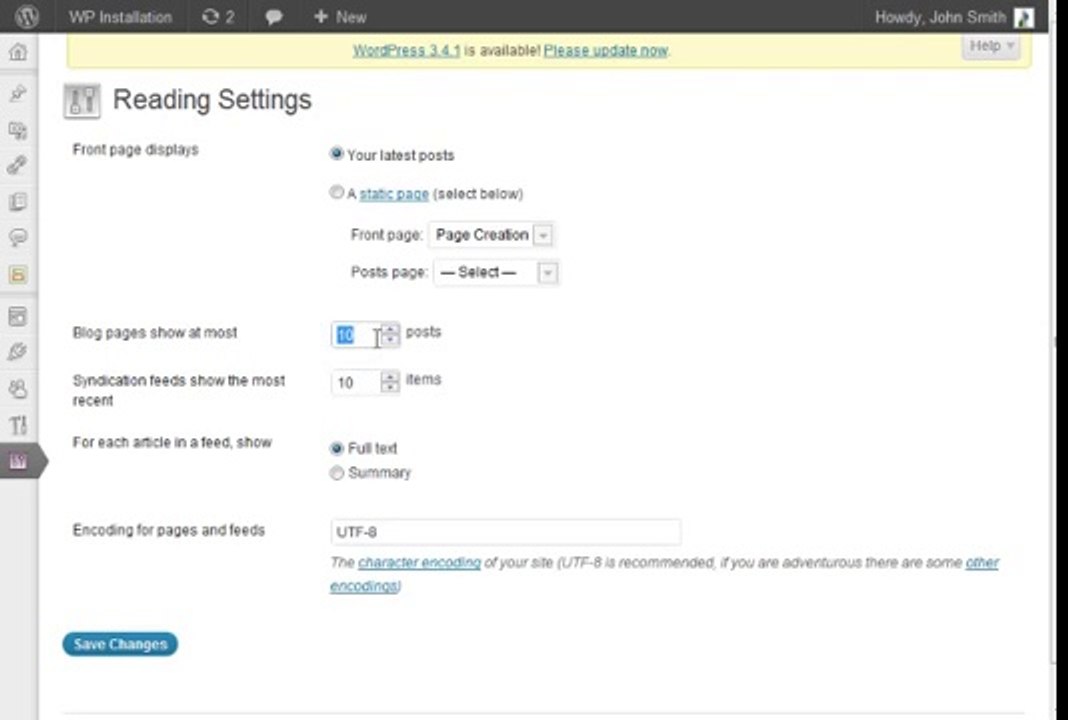Click the Save Changes button
This screenshot has width=1068, height=720.
(120, 644)
